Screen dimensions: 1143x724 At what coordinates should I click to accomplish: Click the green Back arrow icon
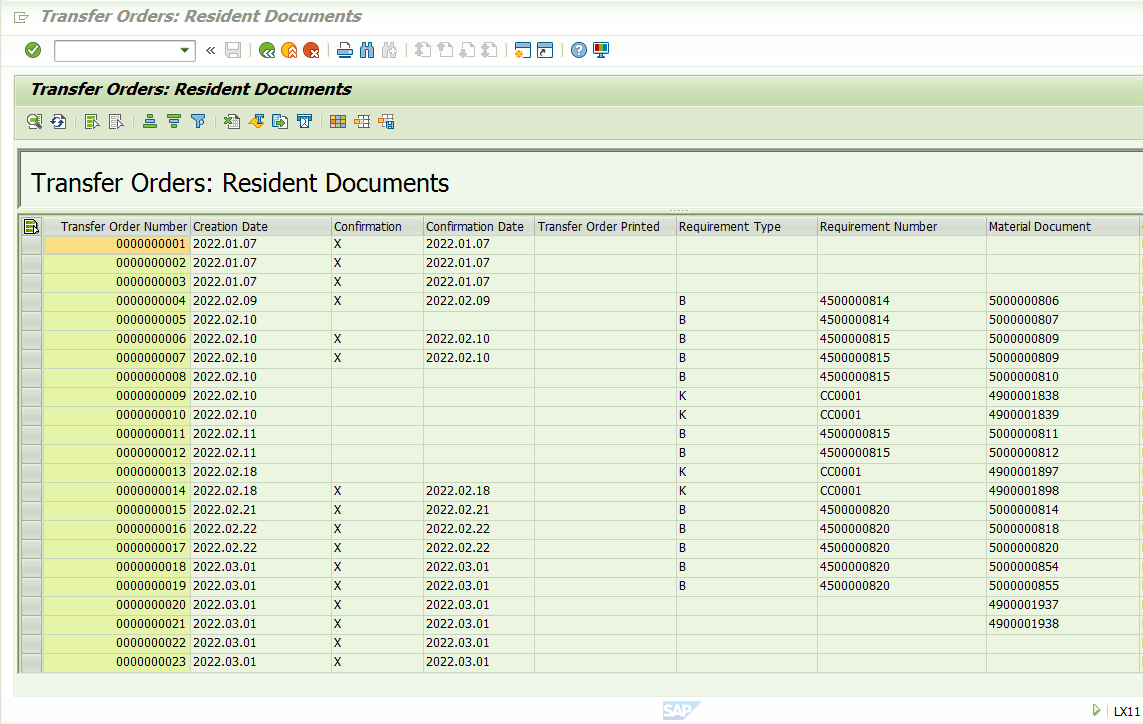[266, 50]
